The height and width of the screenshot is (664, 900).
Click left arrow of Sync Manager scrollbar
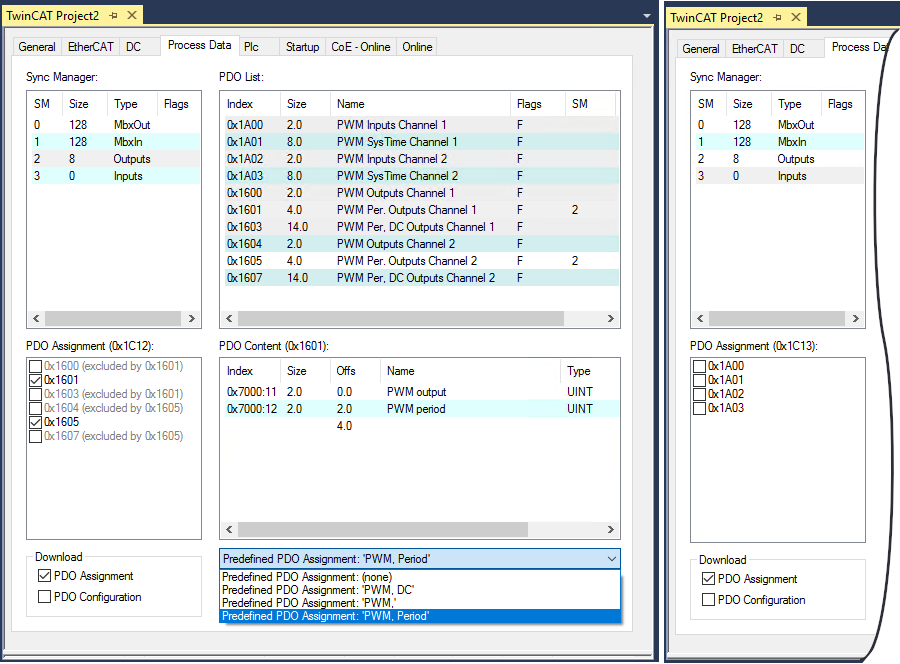pyautogui.click(x=36, y=319)
